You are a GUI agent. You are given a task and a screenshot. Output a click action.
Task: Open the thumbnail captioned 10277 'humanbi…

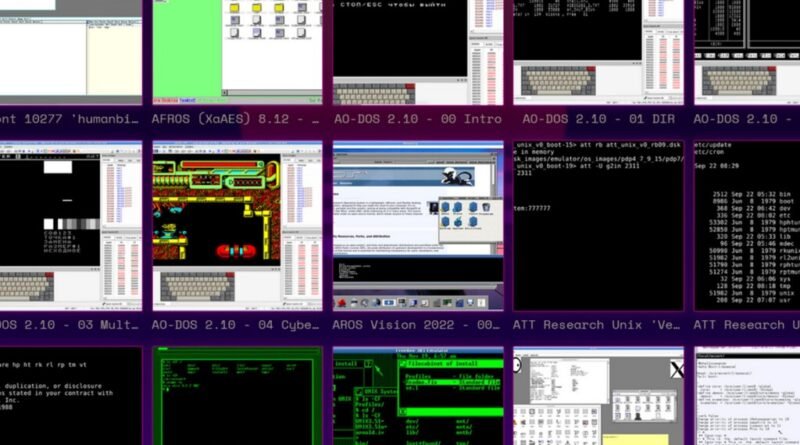[71, 52]
